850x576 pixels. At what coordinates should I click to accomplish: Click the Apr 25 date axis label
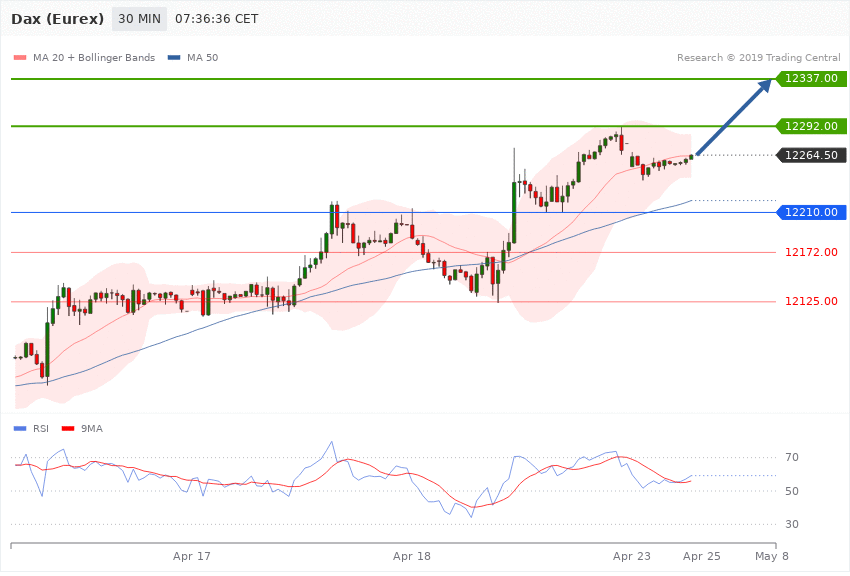pyautogui.click(x=701, y=556)
